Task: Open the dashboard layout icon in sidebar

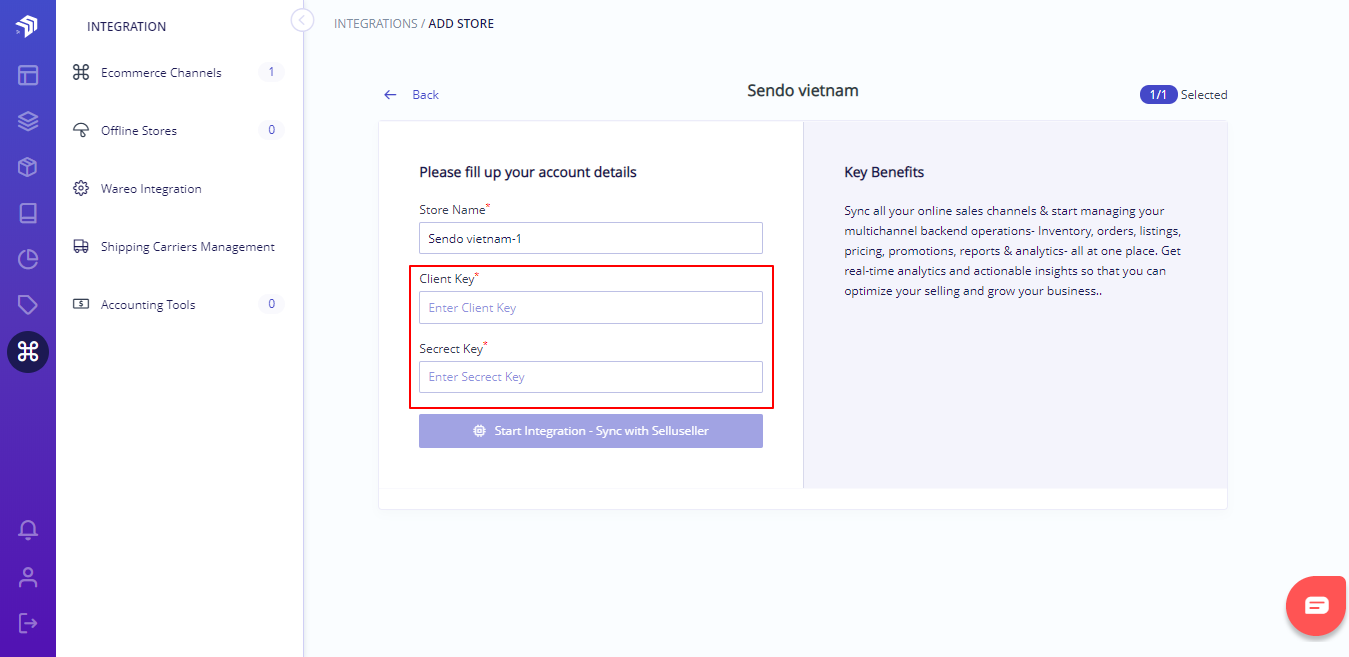Action: click(28, 75)
